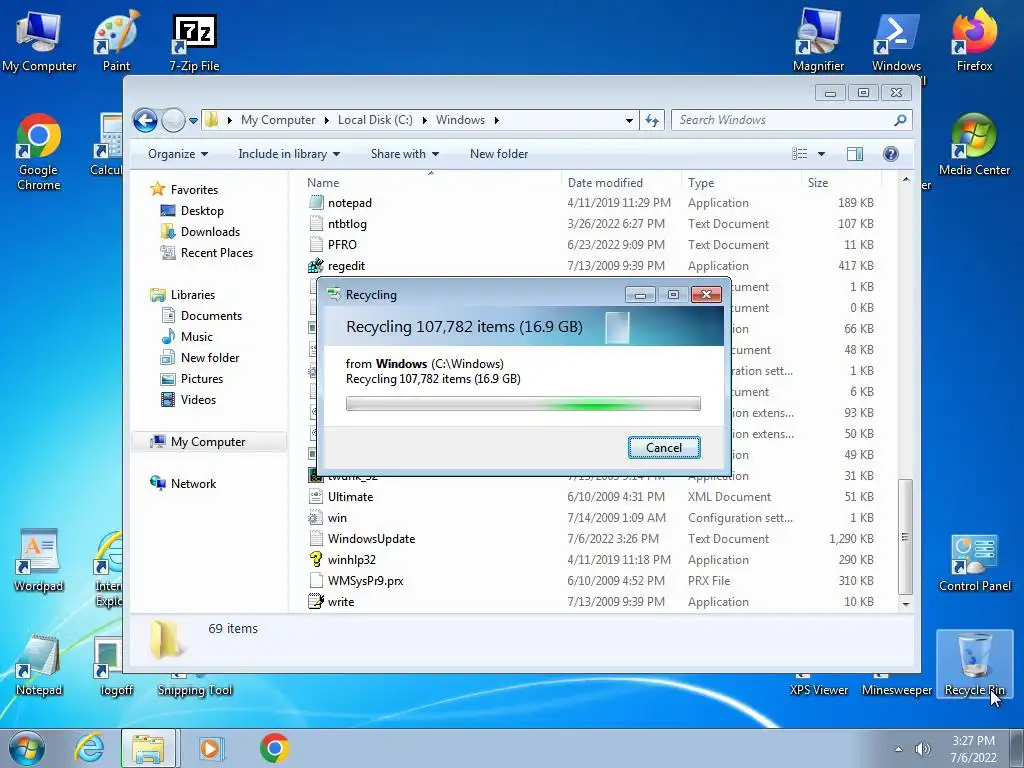Open the Organize menu

[x=178, y=153]
